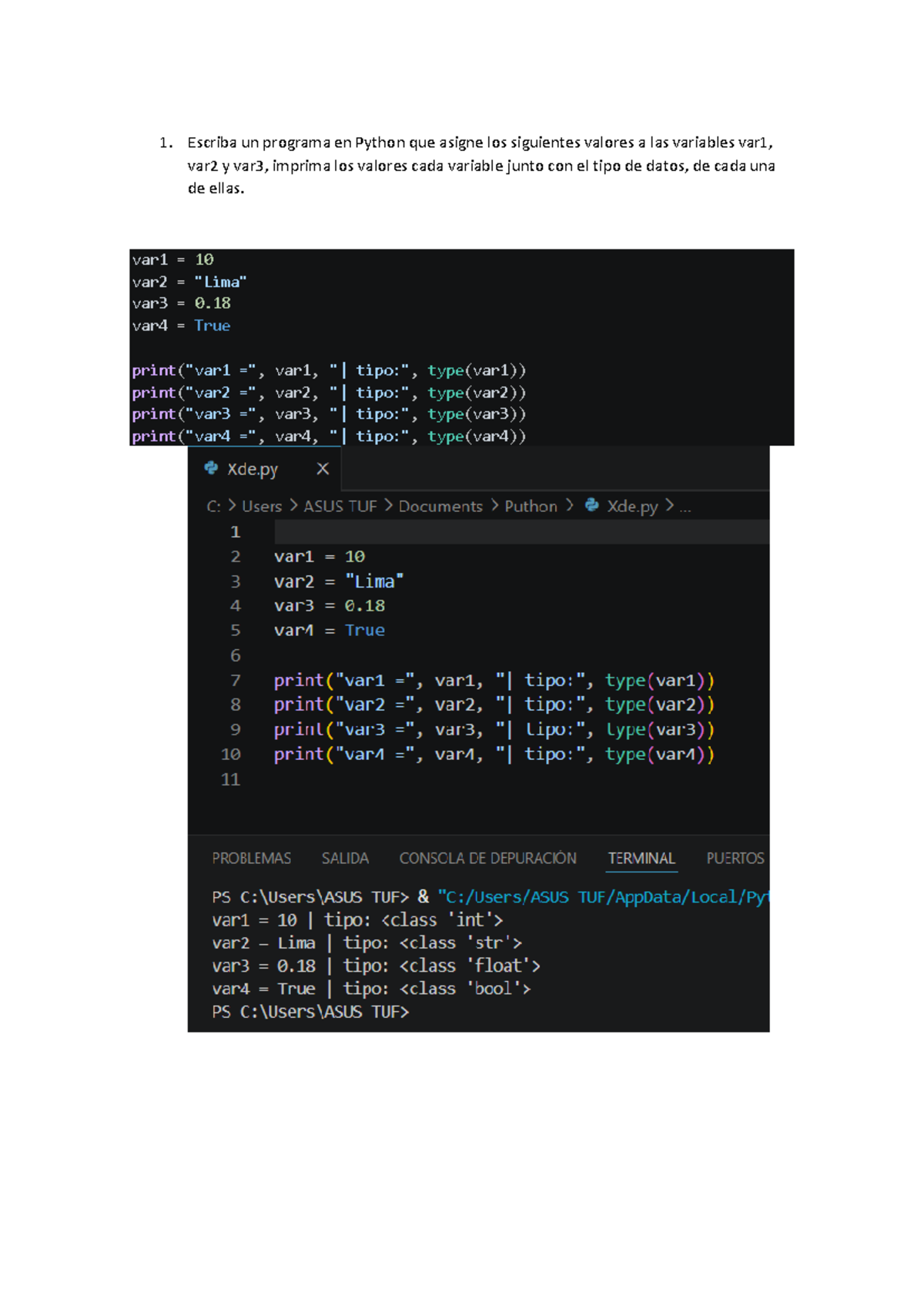Switch to the PUERTOS panel tab

(x=735, y=858)
